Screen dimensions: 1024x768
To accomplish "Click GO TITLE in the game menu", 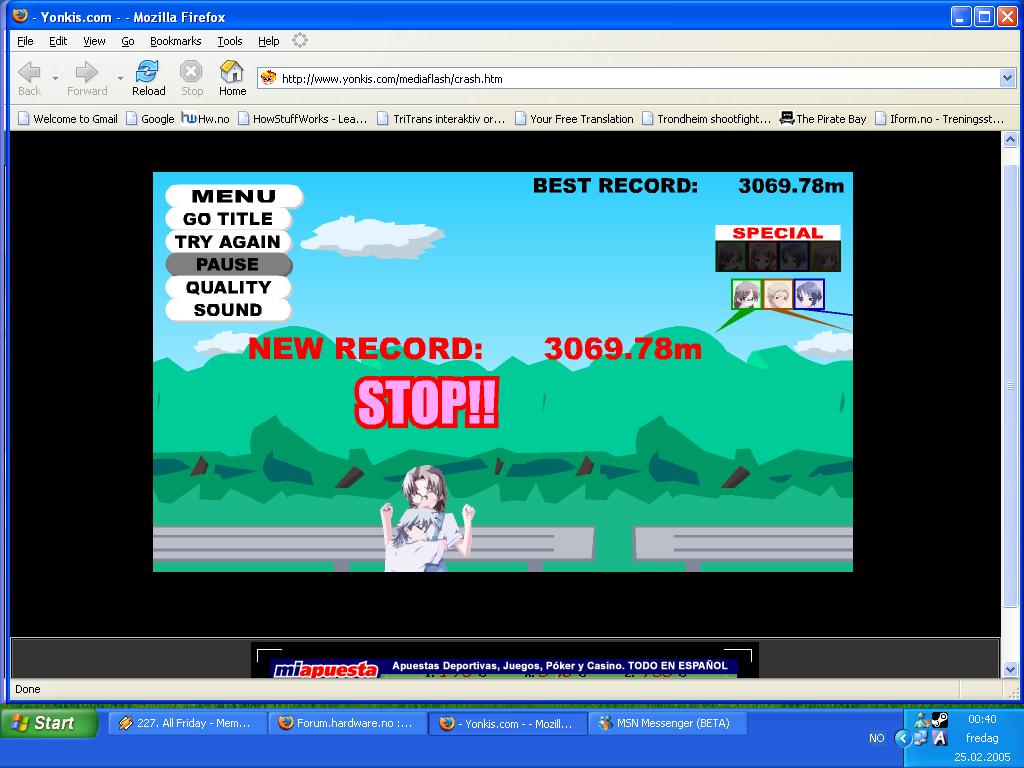I will point(228,219).
